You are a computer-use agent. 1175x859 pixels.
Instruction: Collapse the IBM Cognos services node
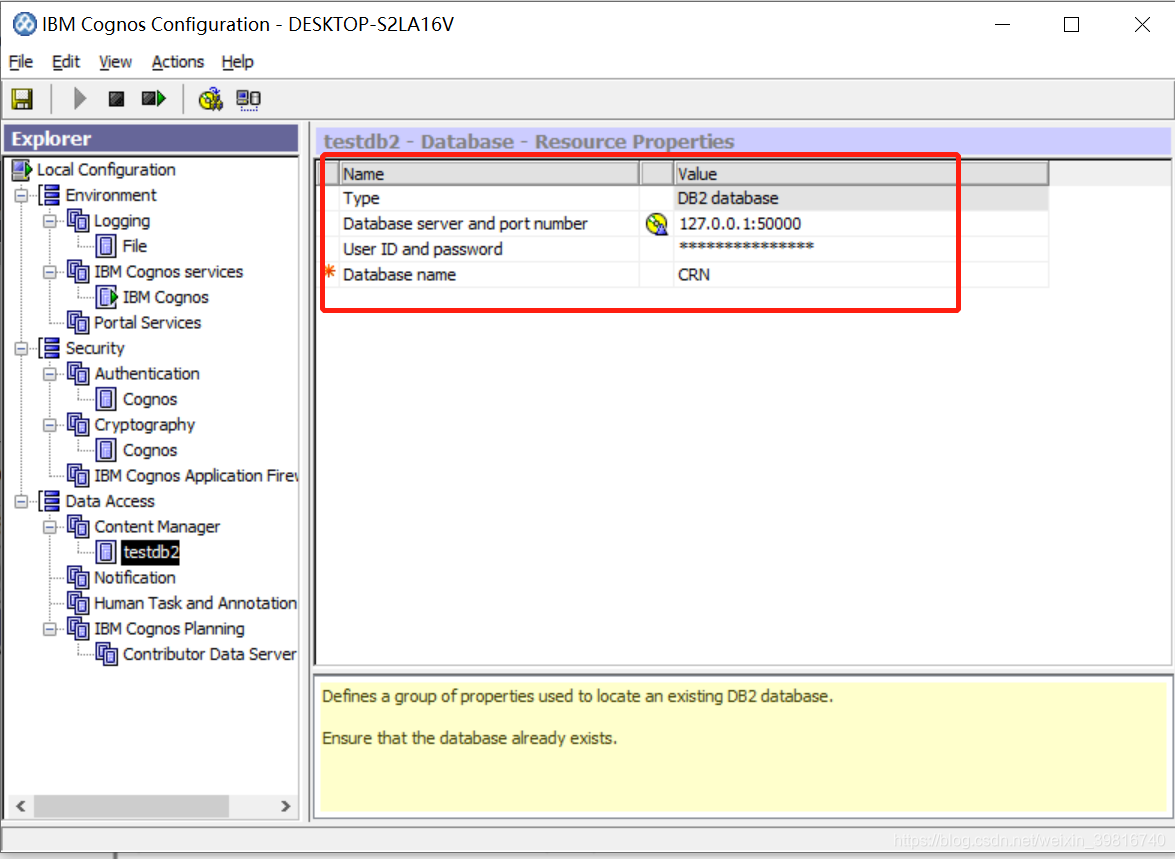point(49,273)
